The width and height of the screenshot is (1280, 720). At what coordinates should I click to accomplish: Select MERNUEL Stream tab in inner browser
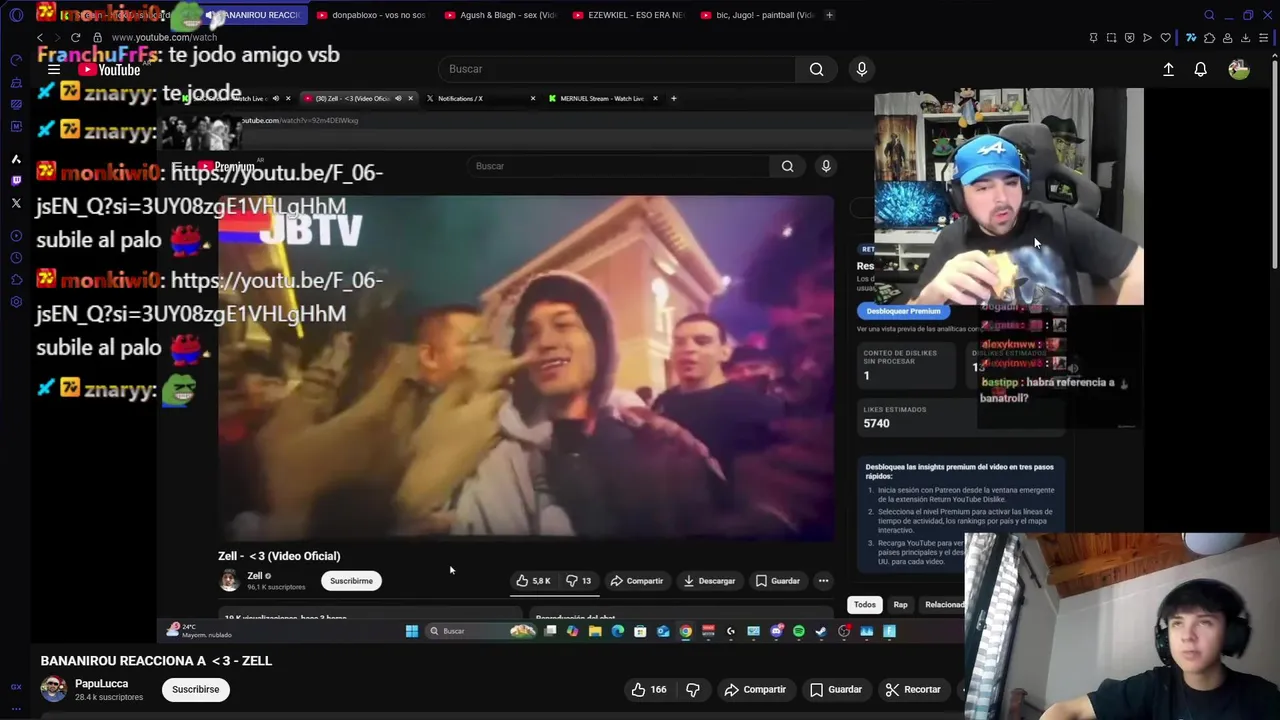point(603,98)
